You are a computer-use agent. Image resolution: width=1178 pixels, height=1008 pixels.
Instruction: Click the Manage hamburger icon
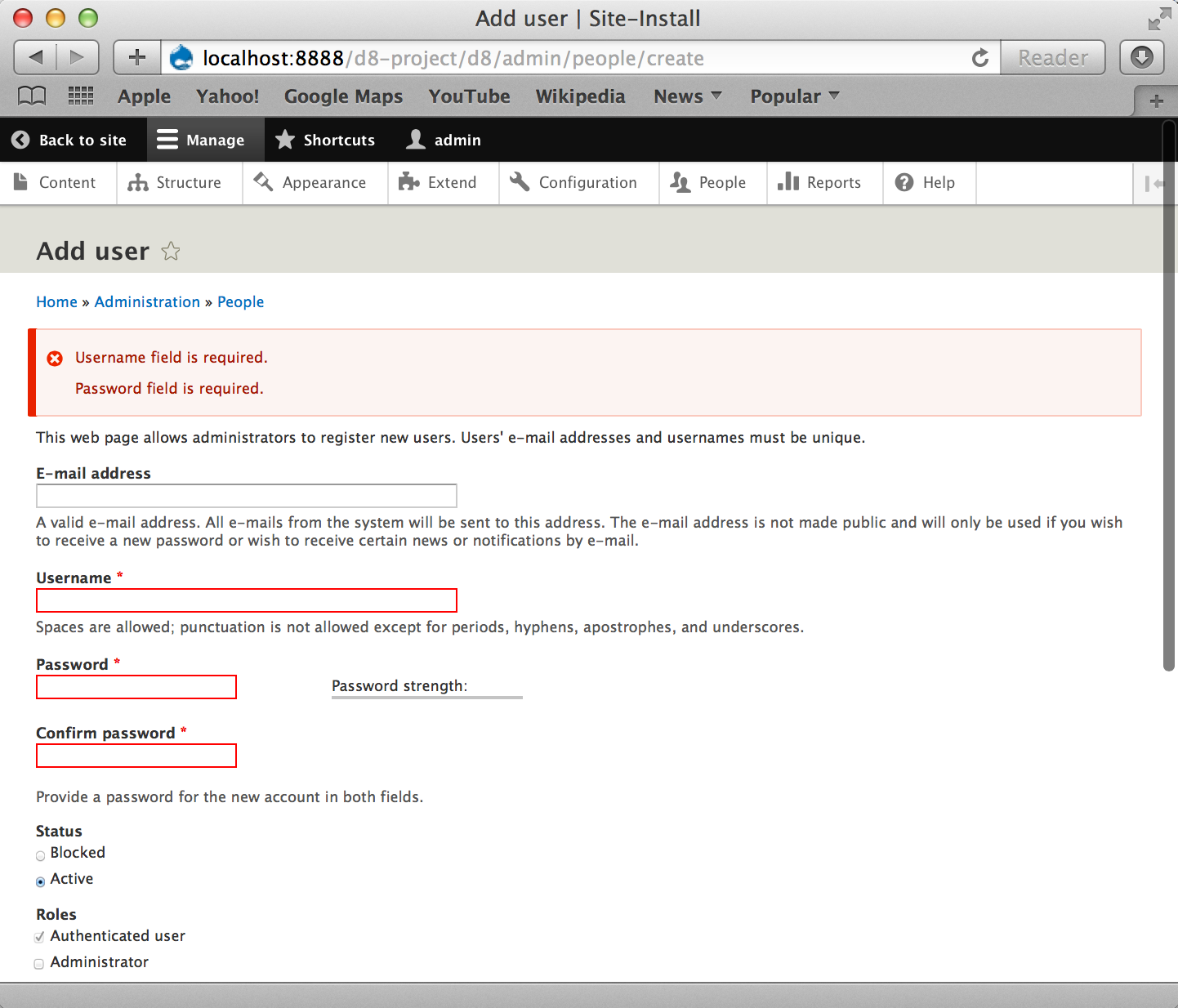click(167, 140)
